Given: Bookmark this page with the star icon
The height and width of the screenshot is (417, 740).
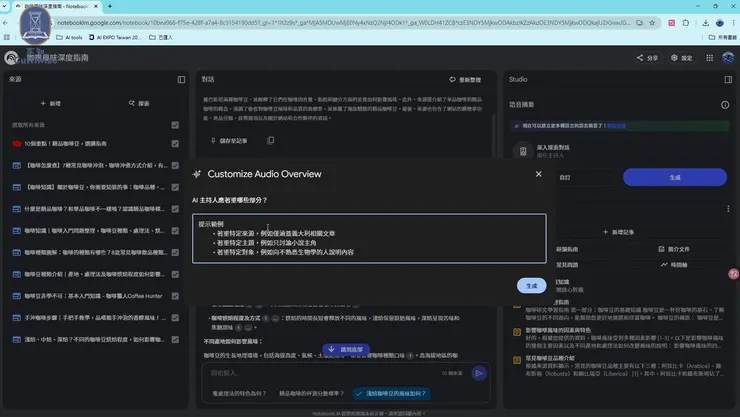Looking at the screenshot, I should click(652, 23).
